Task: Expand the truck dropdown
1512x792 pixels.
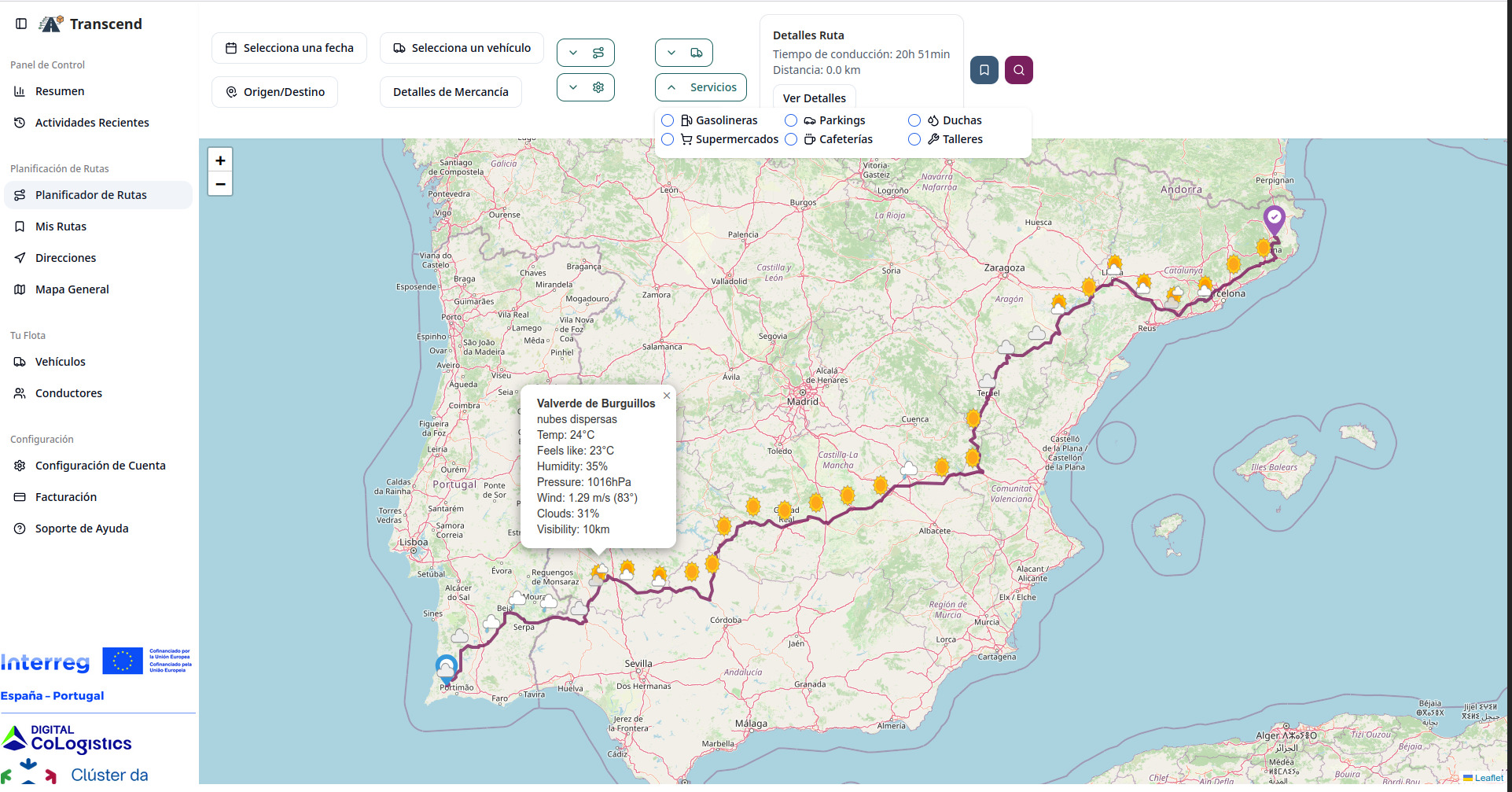Action: 684,53
